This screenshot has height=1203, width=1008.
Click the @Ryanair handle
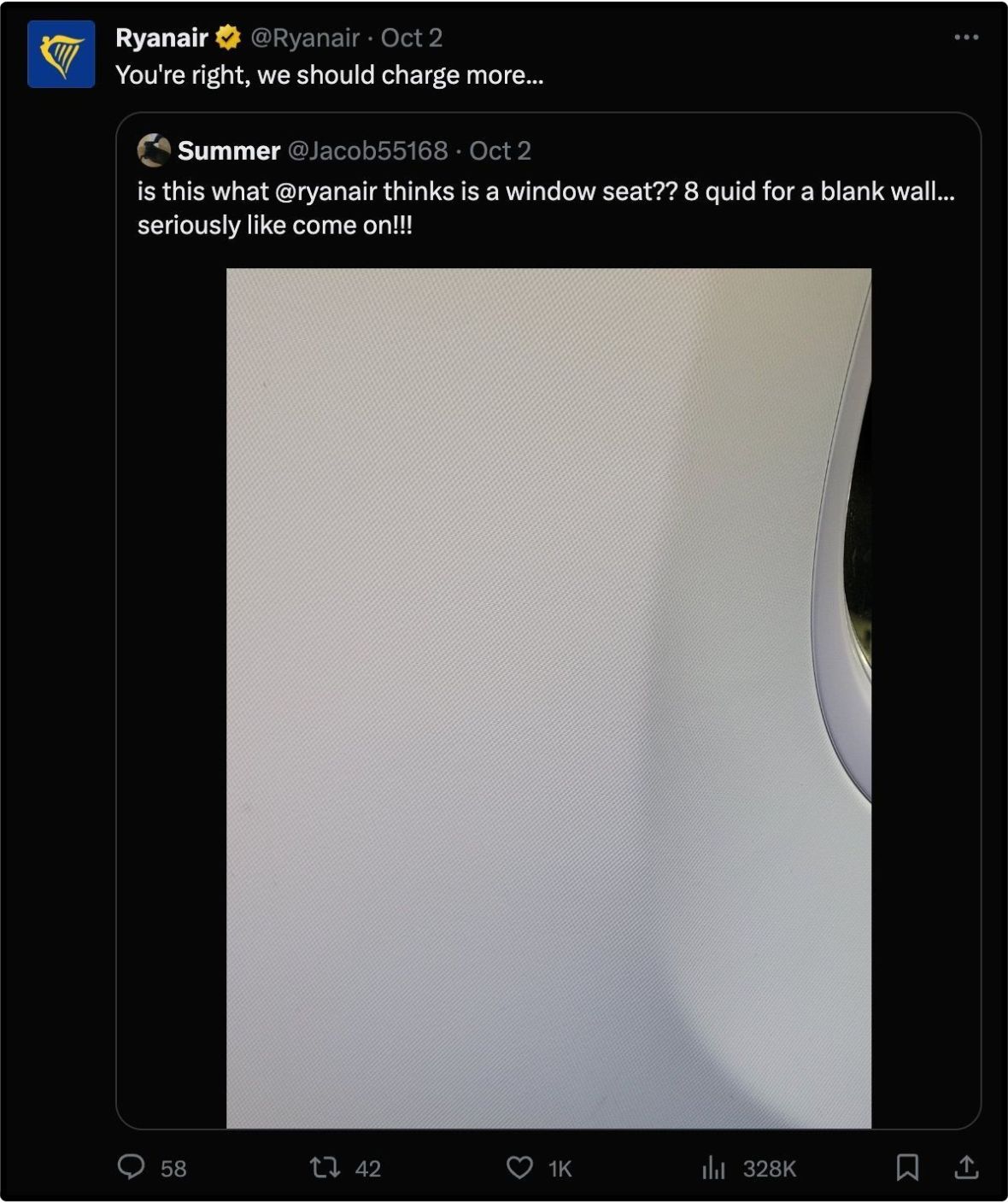[x=305, y=38]
